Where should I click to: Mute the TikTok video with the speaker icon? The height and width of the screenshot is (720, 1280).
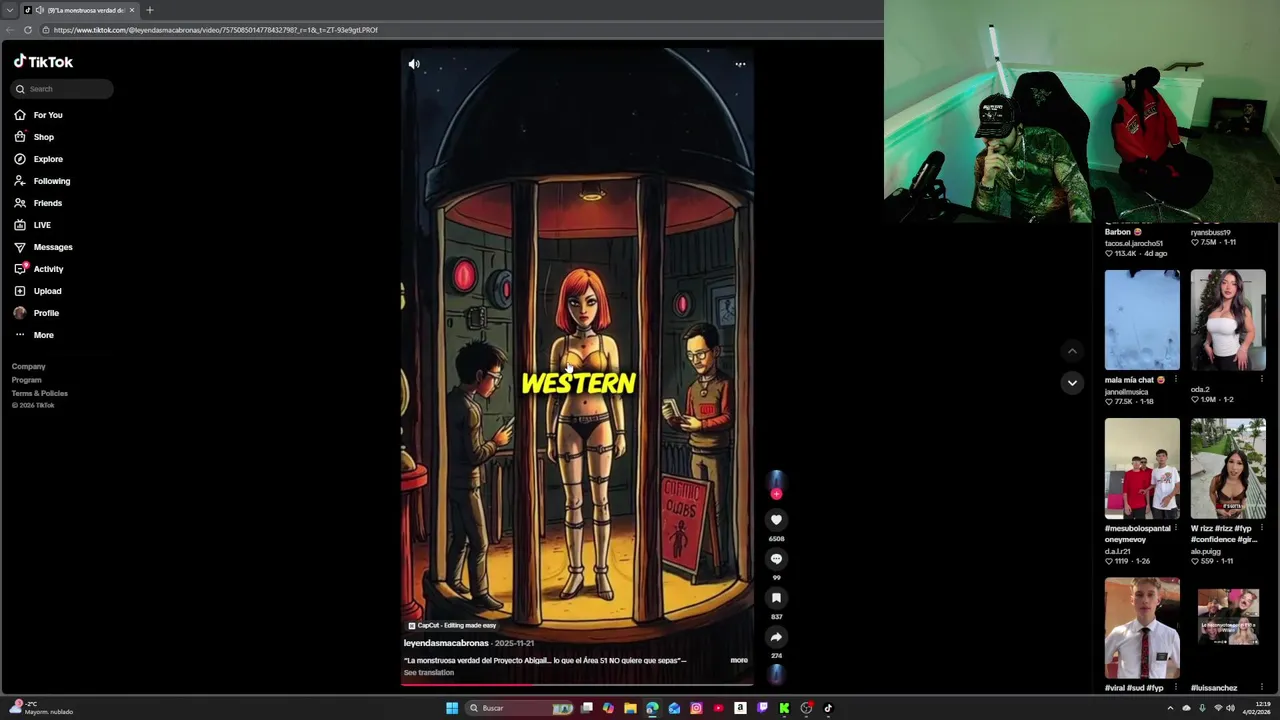click(x=414, y=64)
